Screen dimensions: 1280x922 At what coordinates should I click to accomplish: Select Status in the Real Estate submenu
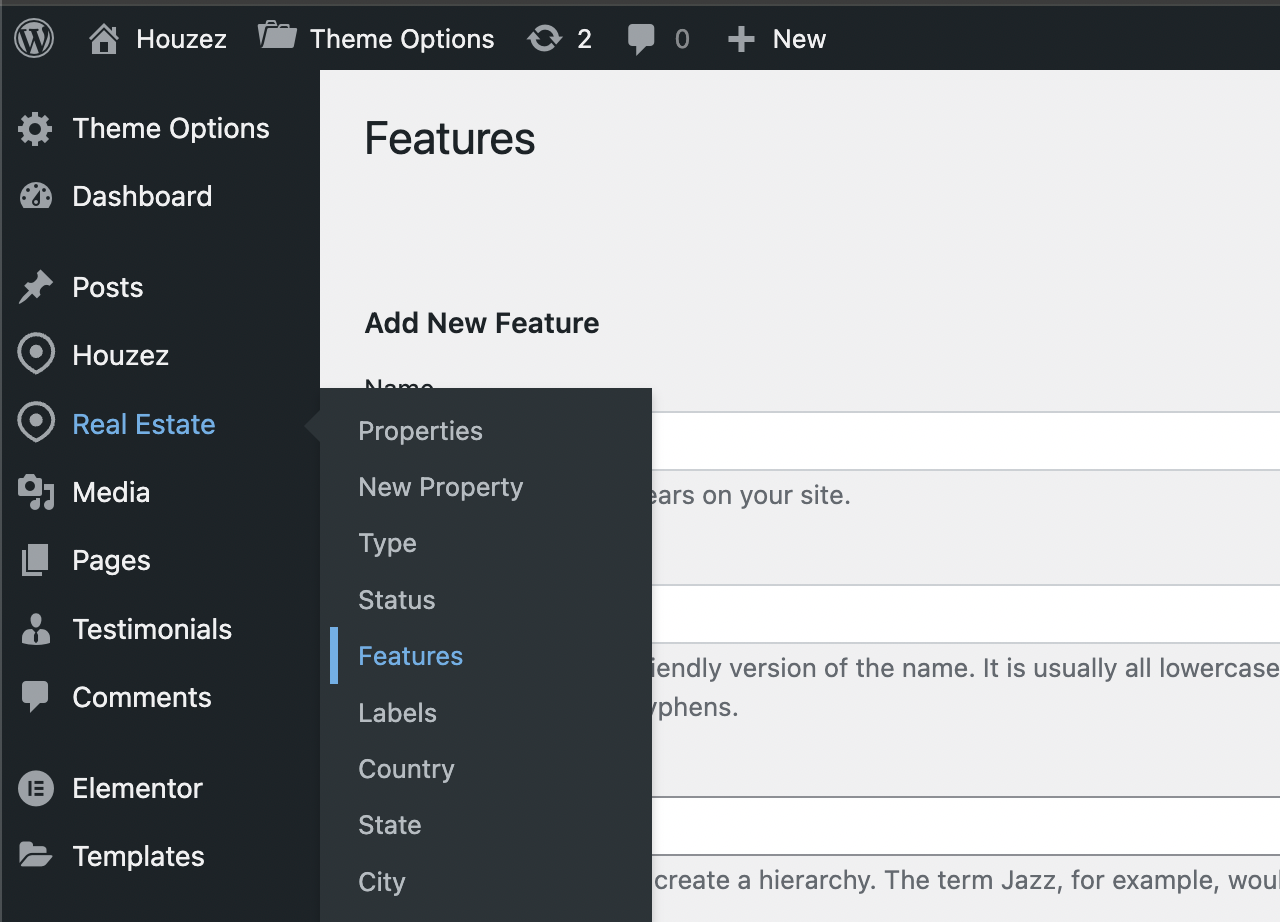[x=397, y=600]
